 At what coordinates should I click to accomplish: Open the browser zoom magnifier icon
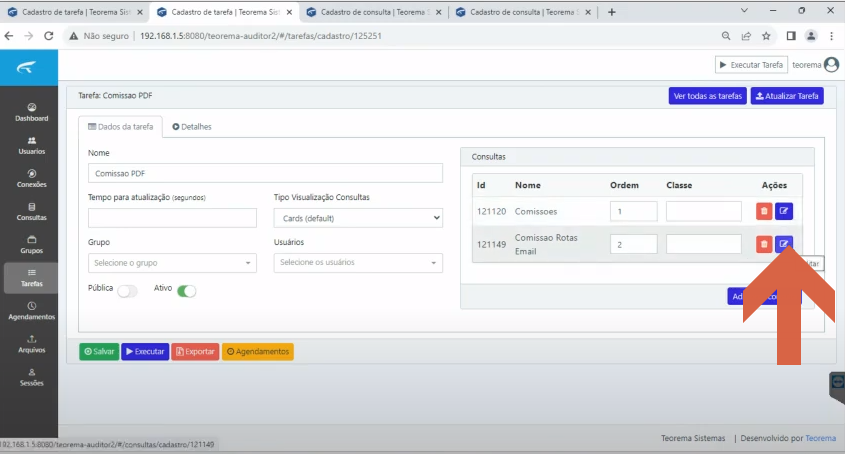point(726,36)
